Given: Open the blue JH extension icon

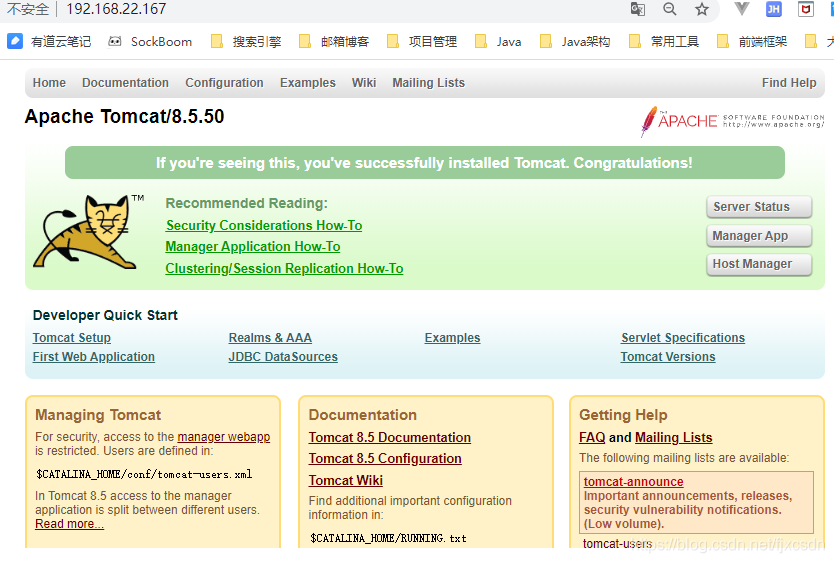Looking at the screenshot, I should [x=773, y=9].
